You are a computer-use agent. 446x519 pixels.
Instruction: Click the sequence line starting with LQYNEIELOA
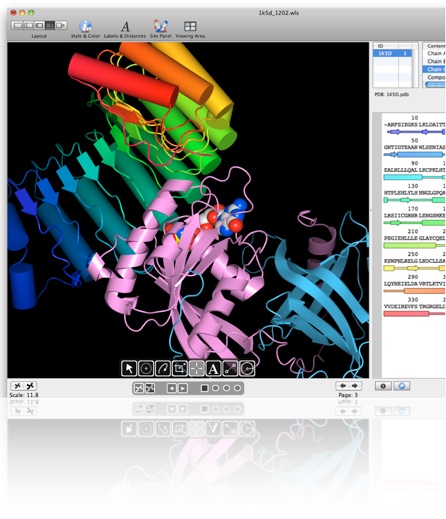[414, 284]
